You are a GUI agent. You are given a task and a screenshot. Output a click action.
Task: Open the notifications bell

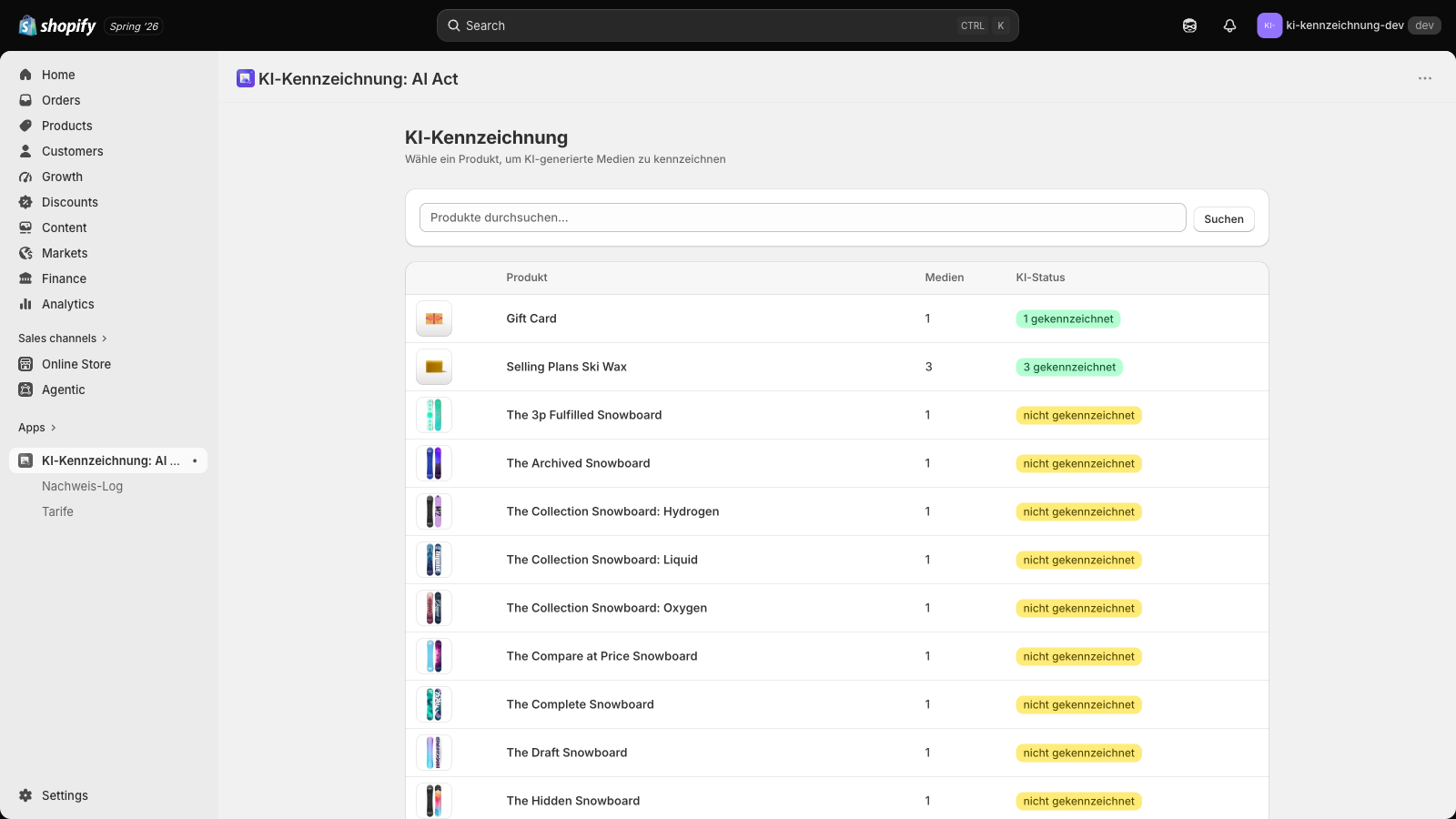click(1229, 25)
